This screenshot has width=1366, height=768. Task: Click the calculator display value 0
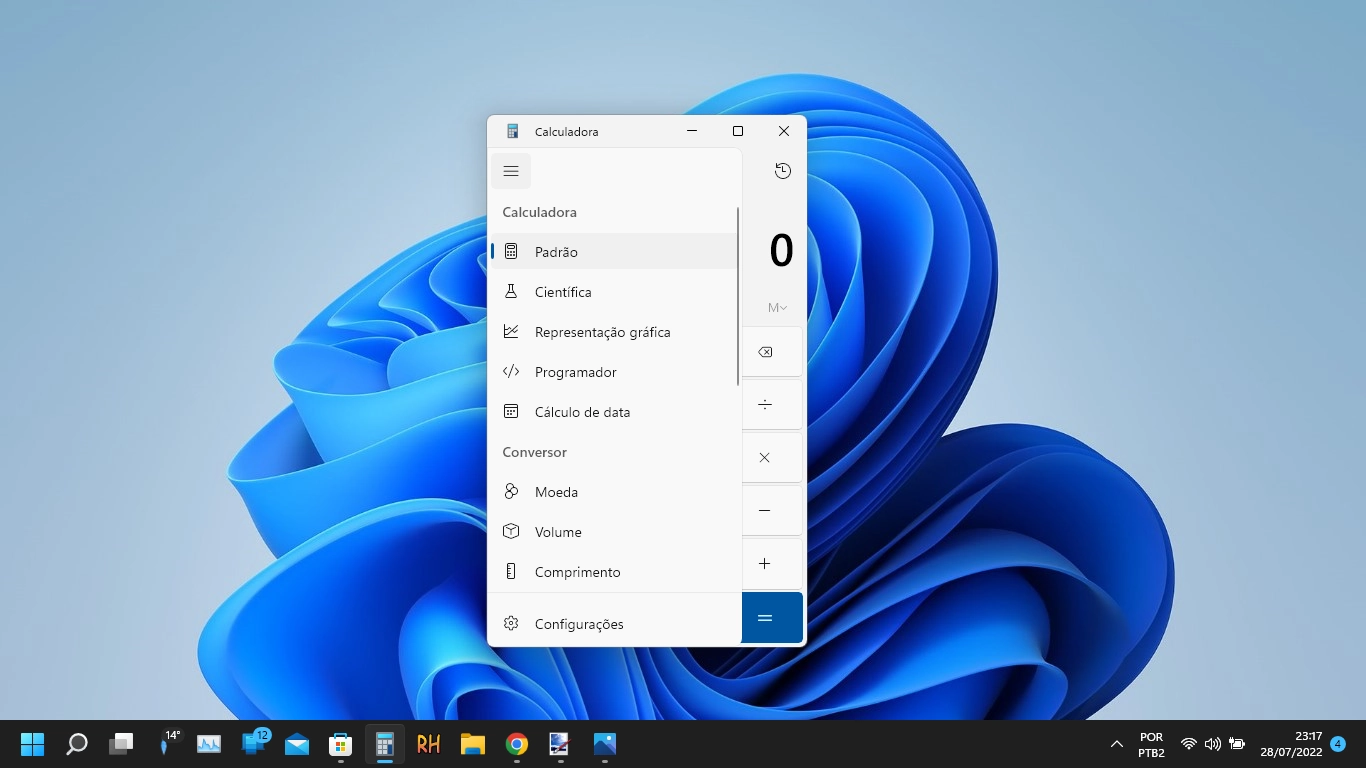click(781, 250)
